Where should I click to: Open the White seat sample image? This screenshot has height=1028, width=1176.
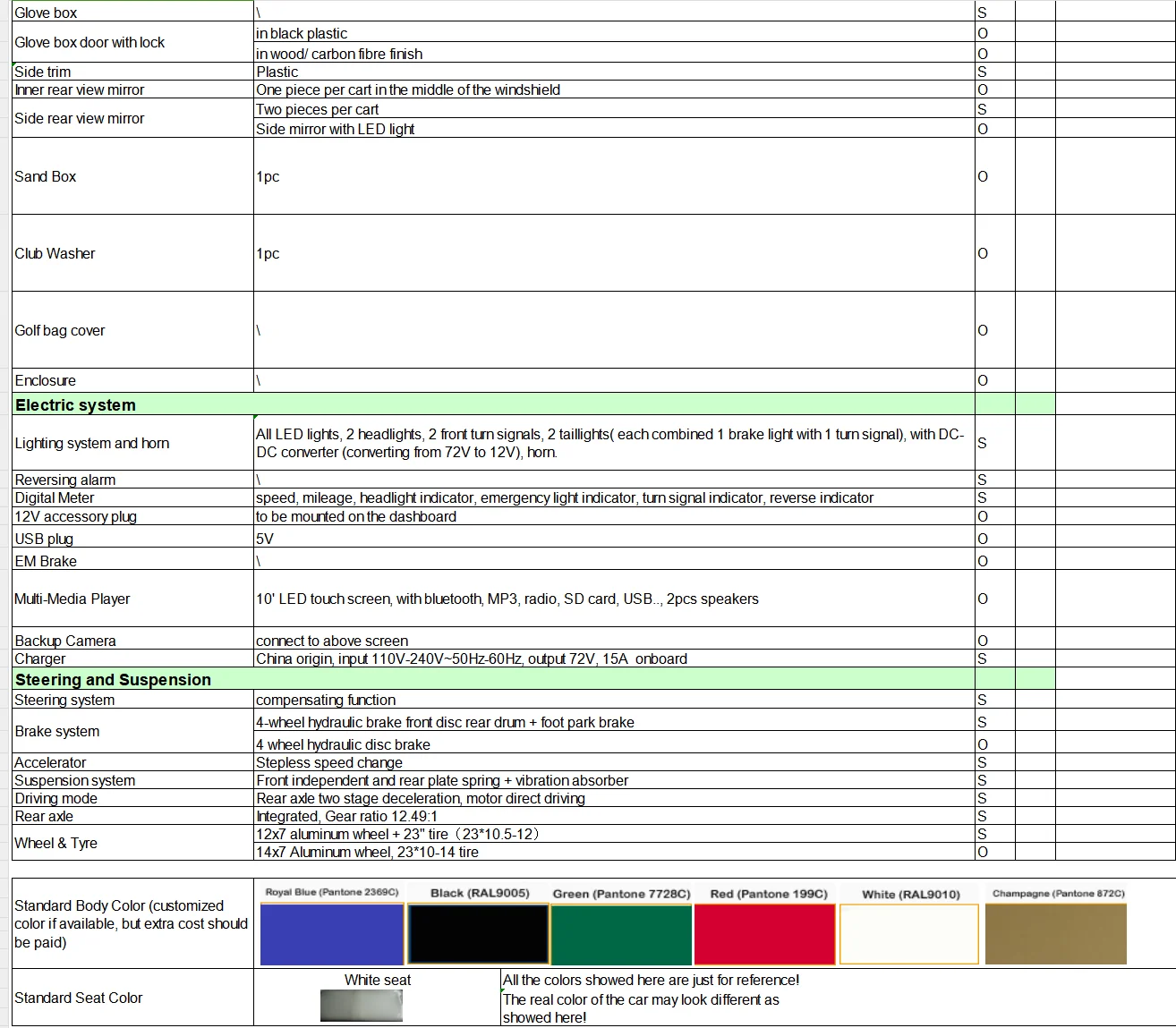click(x=362, y=1006)
